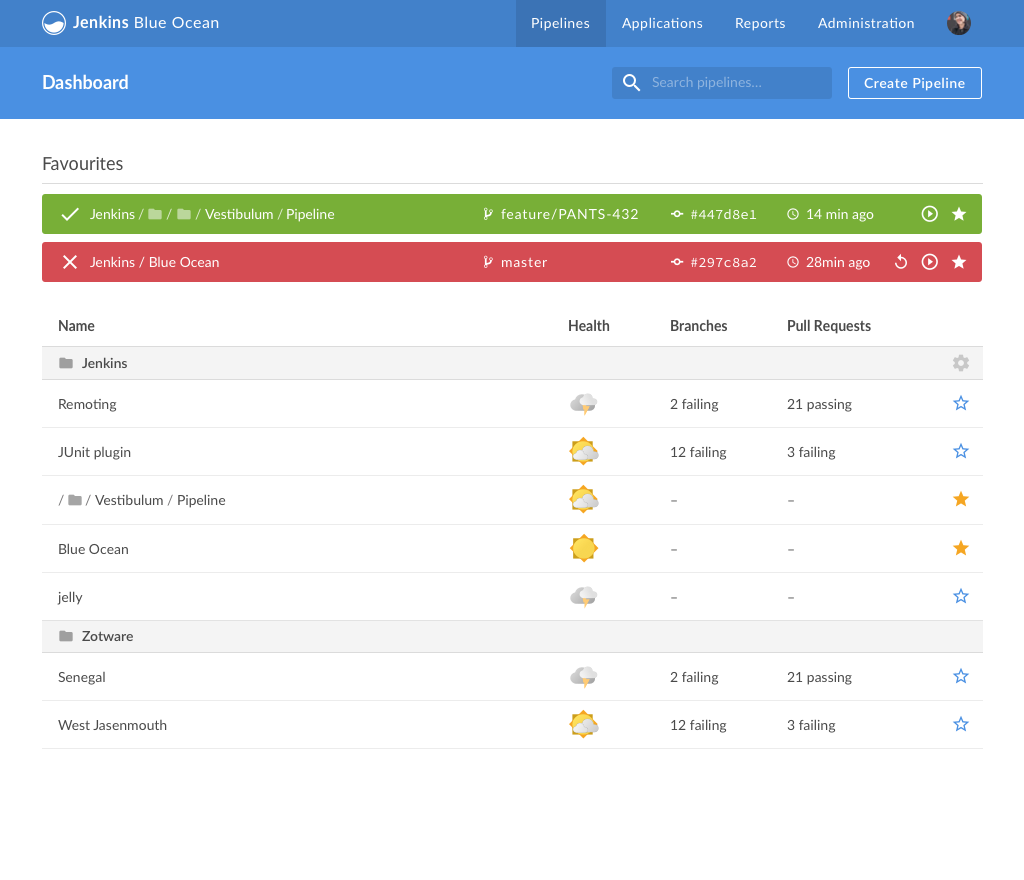Open settings gear for Jenkins folder
The width and height of the screenshot is (1024, 880).
tap(960, 363)
